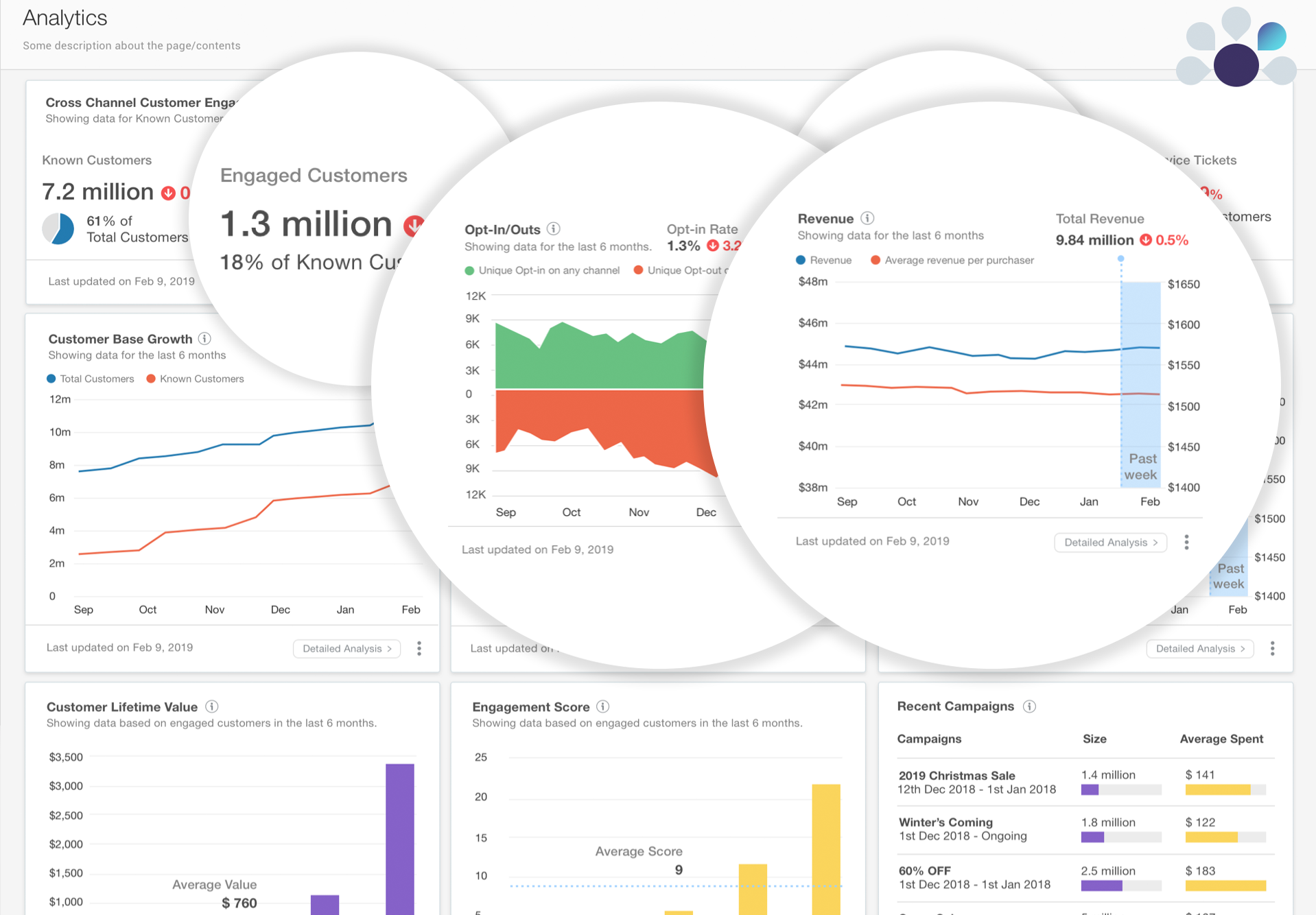Screen dimensions: 1316x915
Task: Select 2019 Christmas Sale campaign row
Action: (1086, 783)
